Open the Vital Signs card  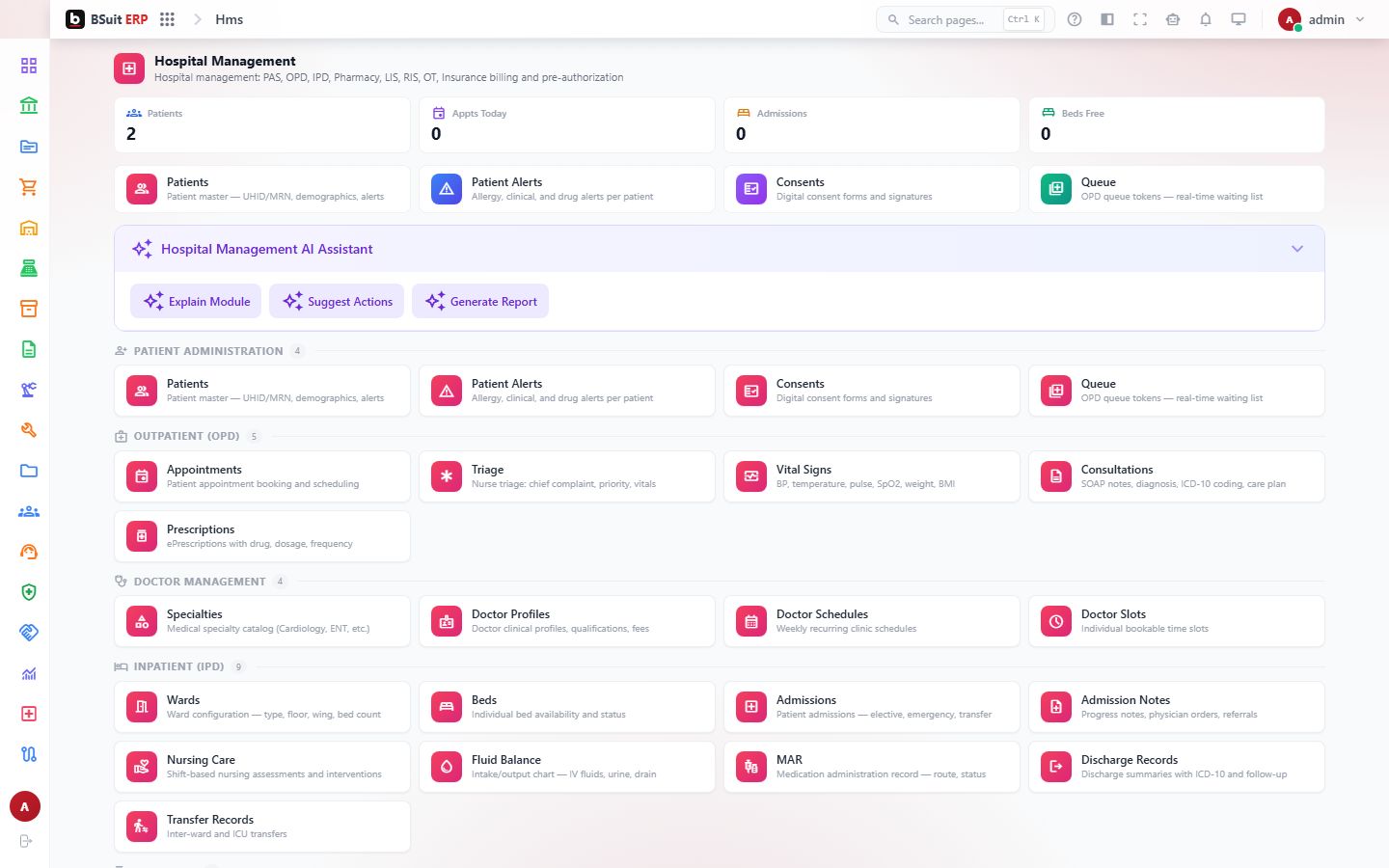point(871,476)
